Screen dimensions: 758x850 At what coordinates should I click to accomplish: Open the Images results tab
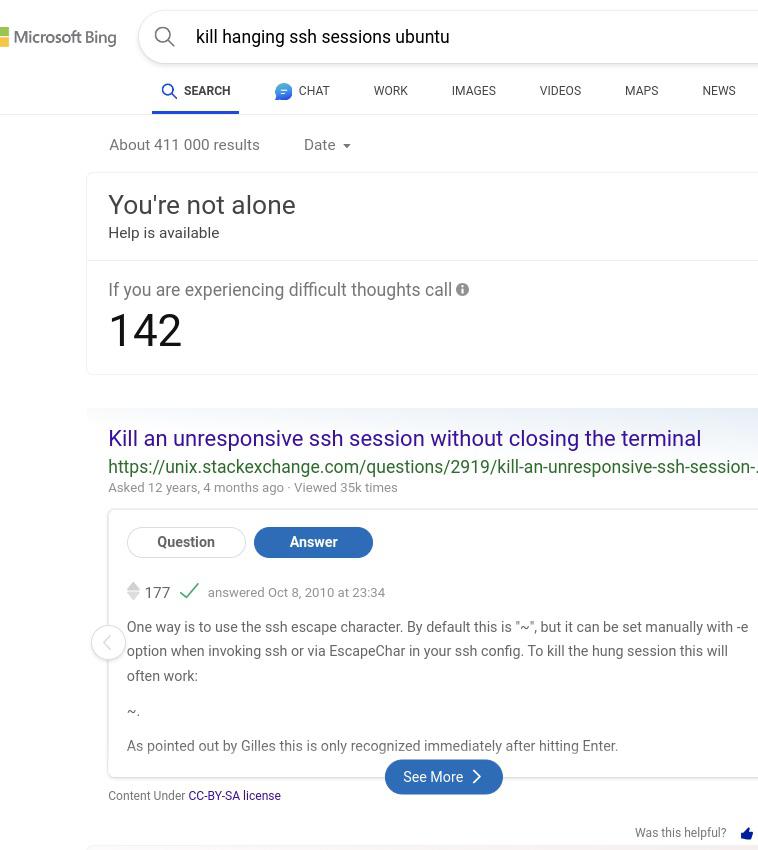point(473,91)
